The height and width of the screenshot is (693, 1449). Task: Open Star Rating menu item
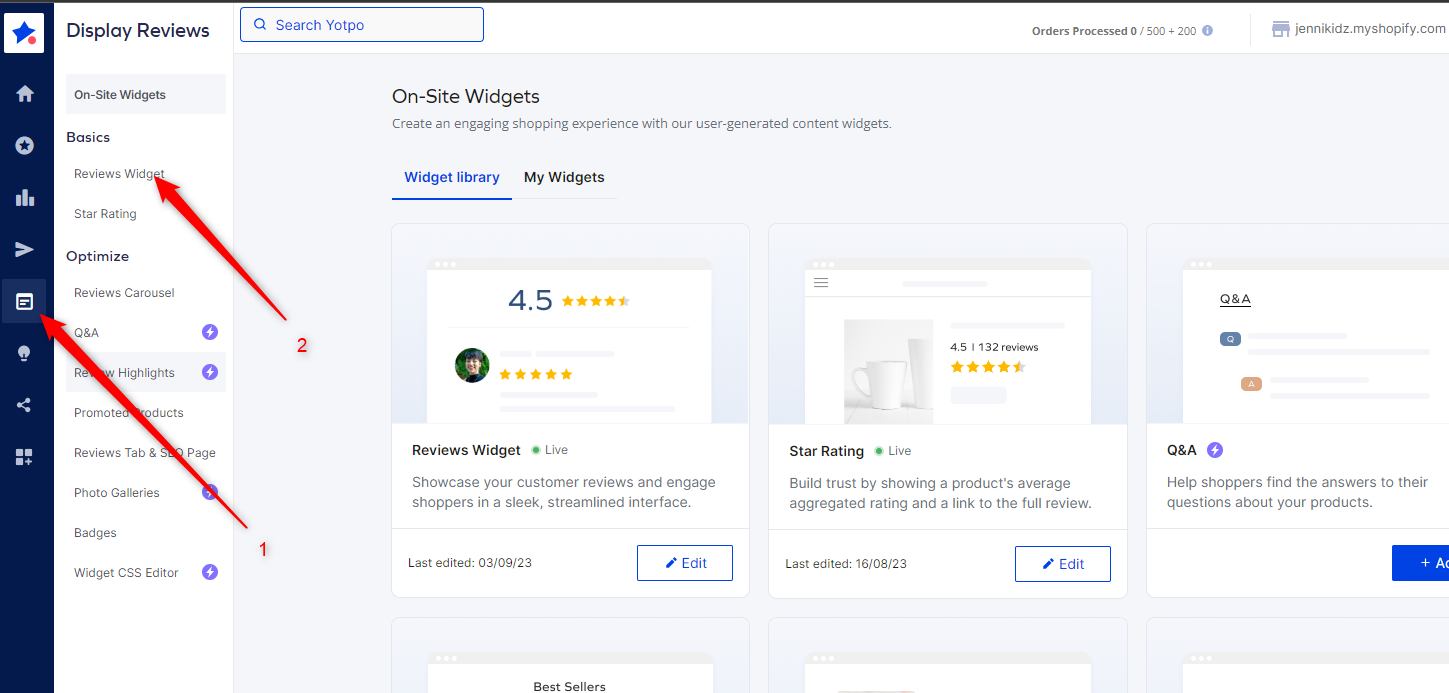coord(105,214)
